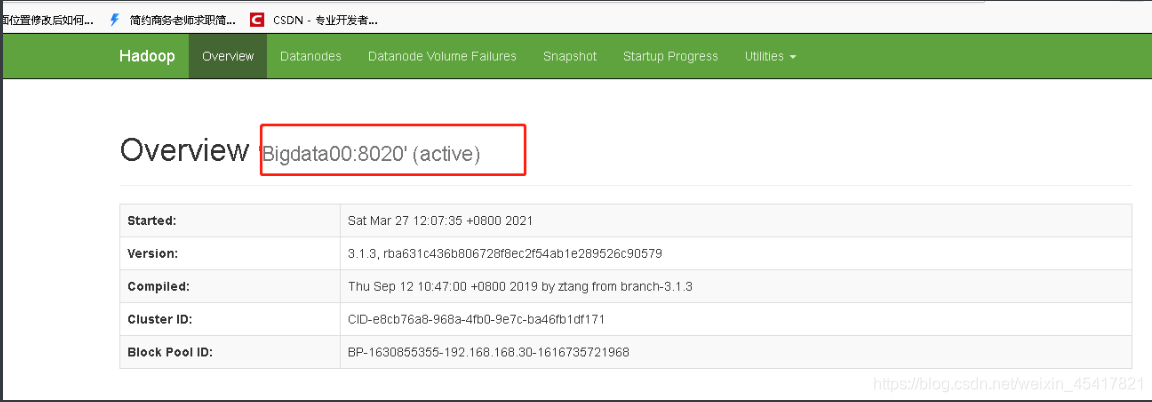This screenshot has width=1152, height=402.
Task: Select the Overview page heading
Action: click(x=184, y=151)
